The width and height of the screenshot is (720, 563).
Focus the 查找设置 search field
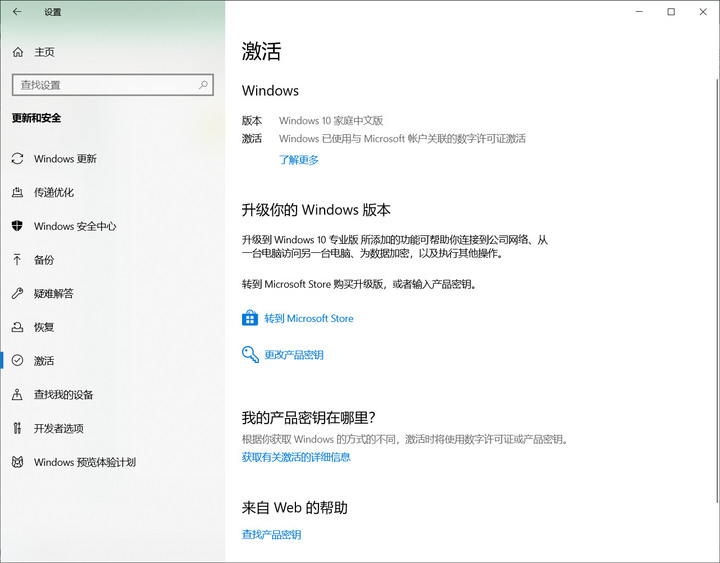pyautogui.click(x=112, y=85)
